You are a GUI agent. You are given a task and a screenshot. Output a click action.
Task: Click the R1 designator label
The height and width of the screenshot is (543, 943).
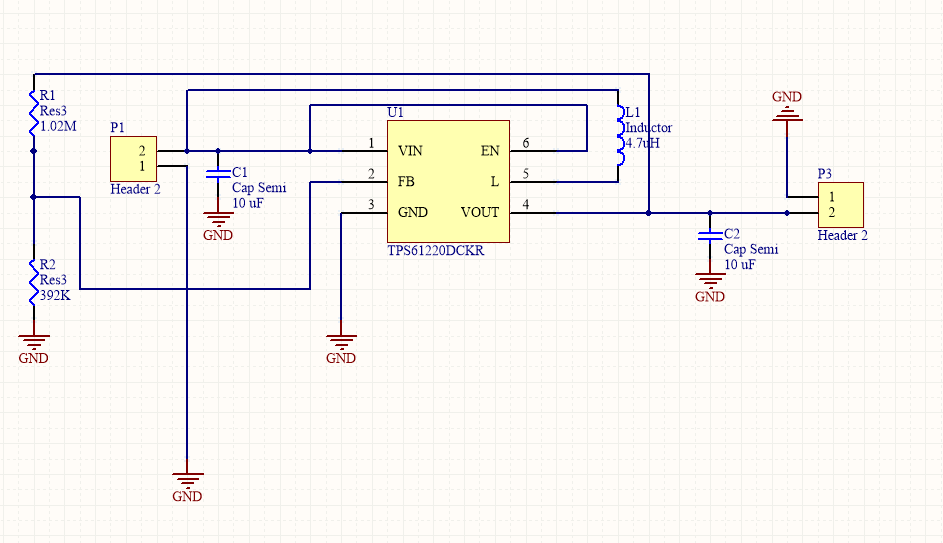click(48, 96)
